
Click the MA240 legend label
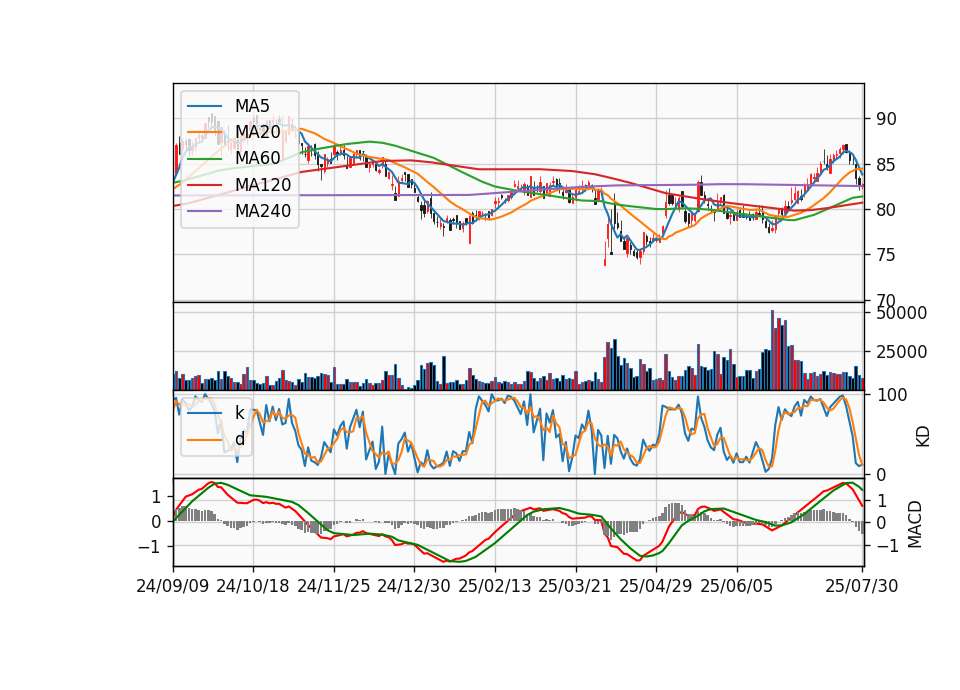263,211
